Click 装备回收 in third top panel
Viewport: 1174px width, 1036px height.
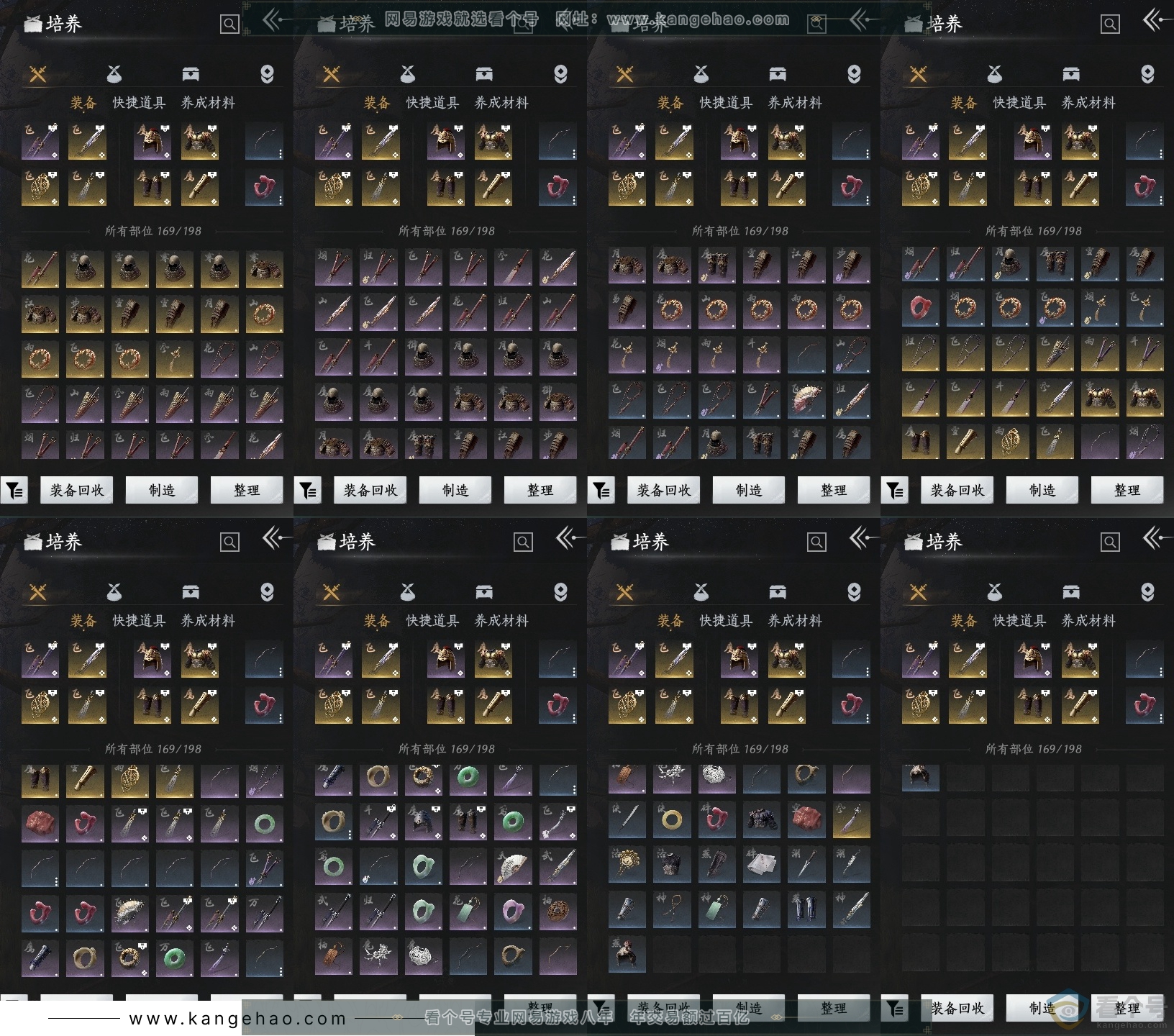click(664, 491)
